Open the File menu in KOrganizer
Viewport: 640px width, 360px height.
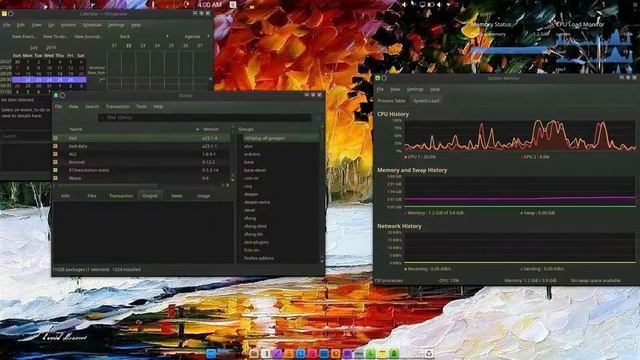click(7, 25)
